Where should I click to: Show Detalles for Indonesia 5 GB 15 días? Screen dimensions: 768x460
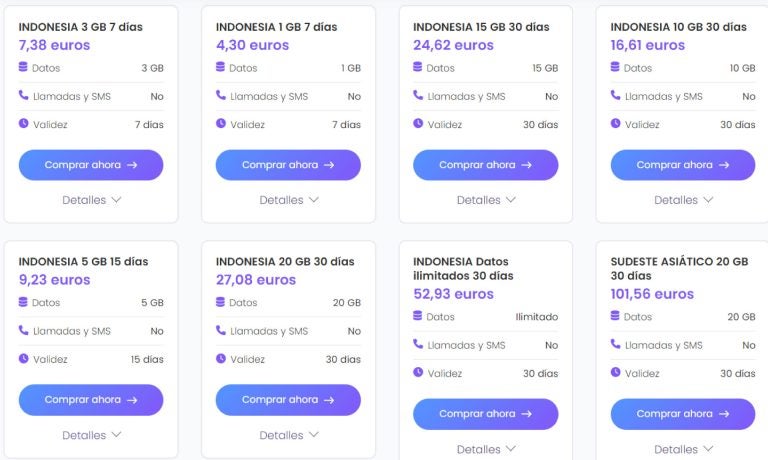point(91,435)
